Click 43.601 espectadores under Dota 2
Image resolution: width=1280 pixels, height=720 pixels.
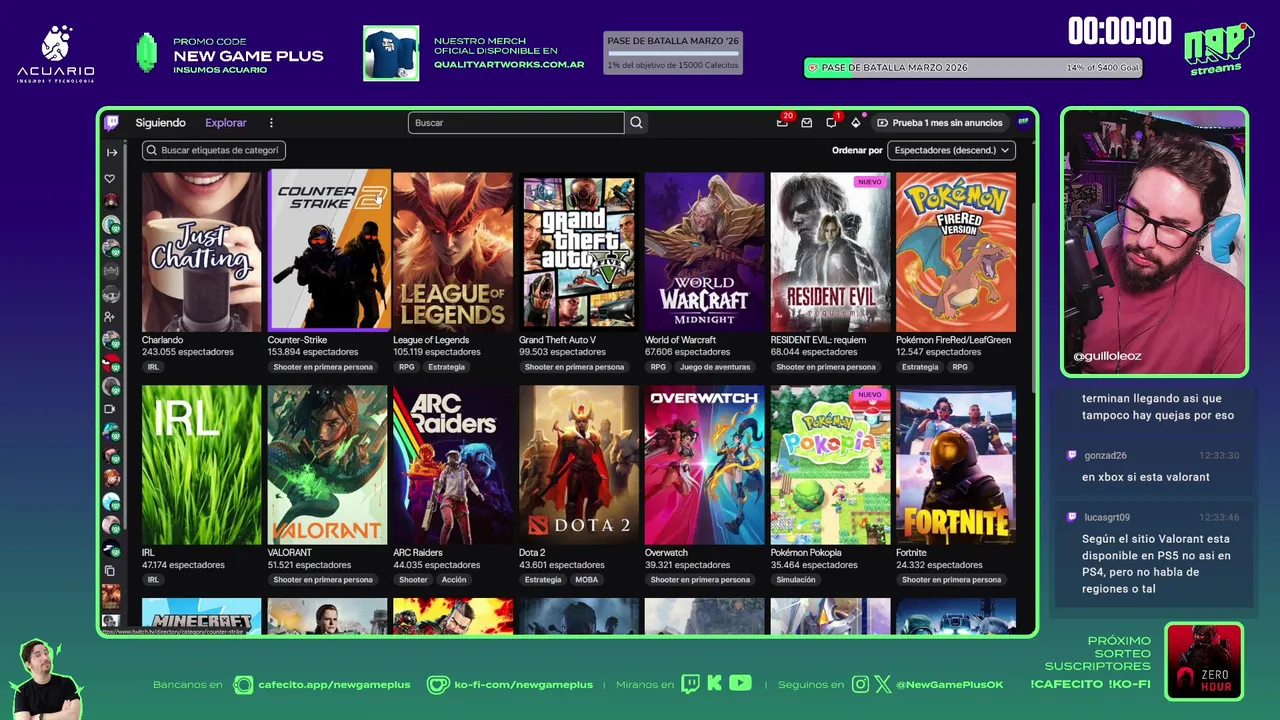click(562, 565)
